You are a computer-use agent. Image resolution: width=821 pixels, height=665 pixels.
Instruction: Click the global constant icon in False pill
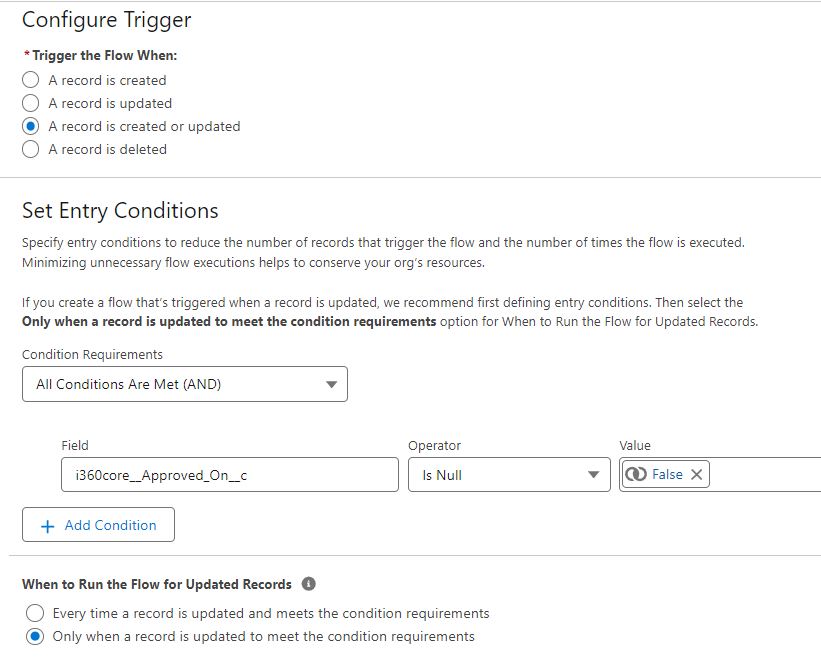(x=636, y=474)
